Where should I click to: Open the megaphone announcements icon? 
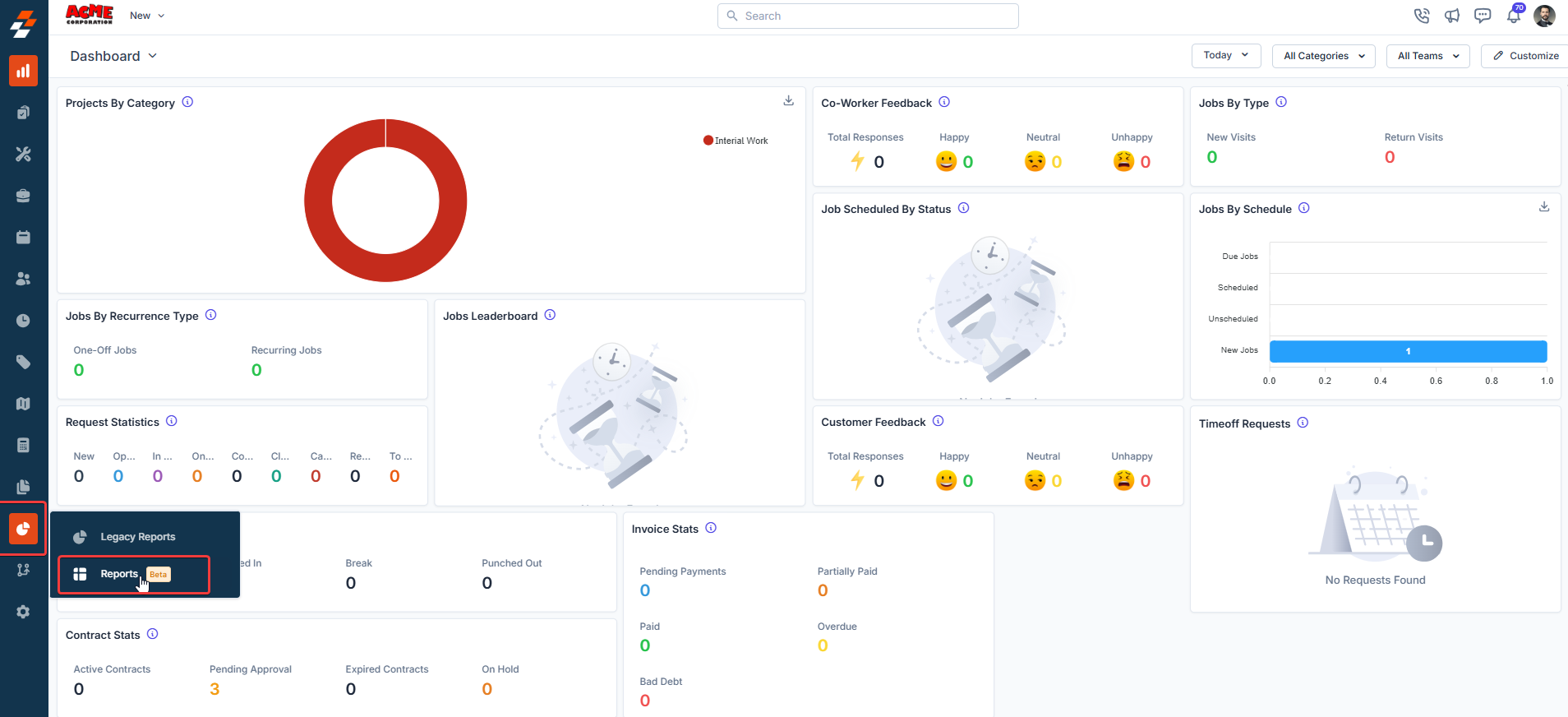tap(1452, 16)
